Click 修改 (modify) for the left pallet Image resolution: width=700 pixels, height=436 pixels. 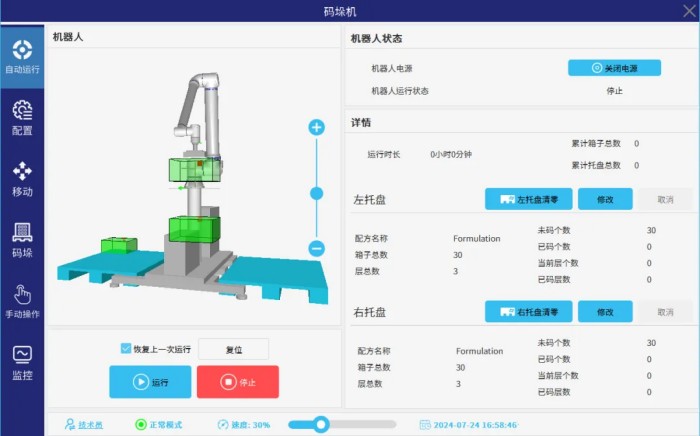605,200
